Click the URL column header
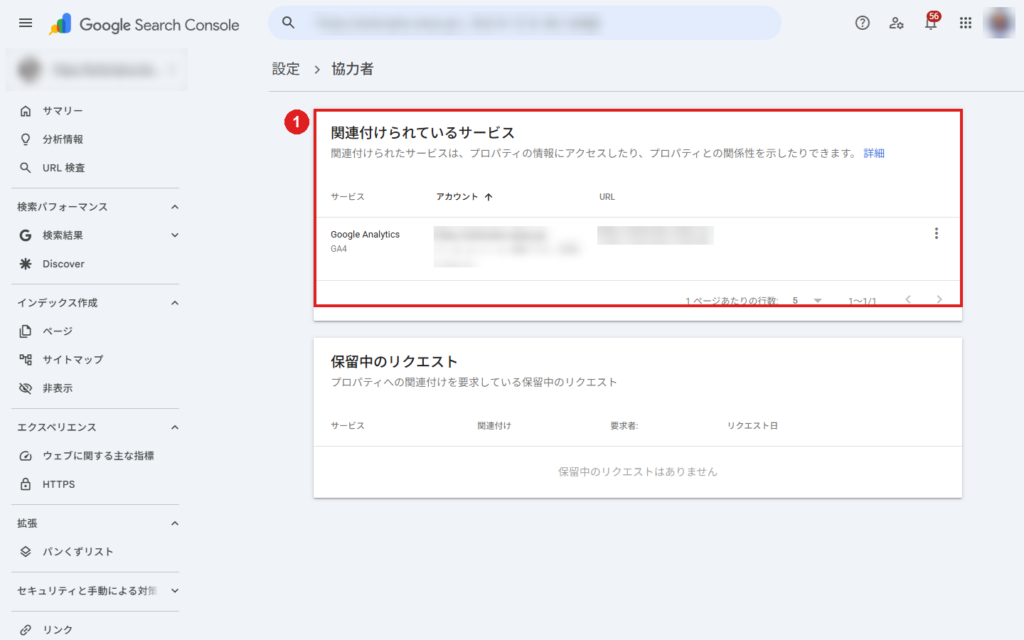The width and height of the screenshot is (1024, 640). 607,197
